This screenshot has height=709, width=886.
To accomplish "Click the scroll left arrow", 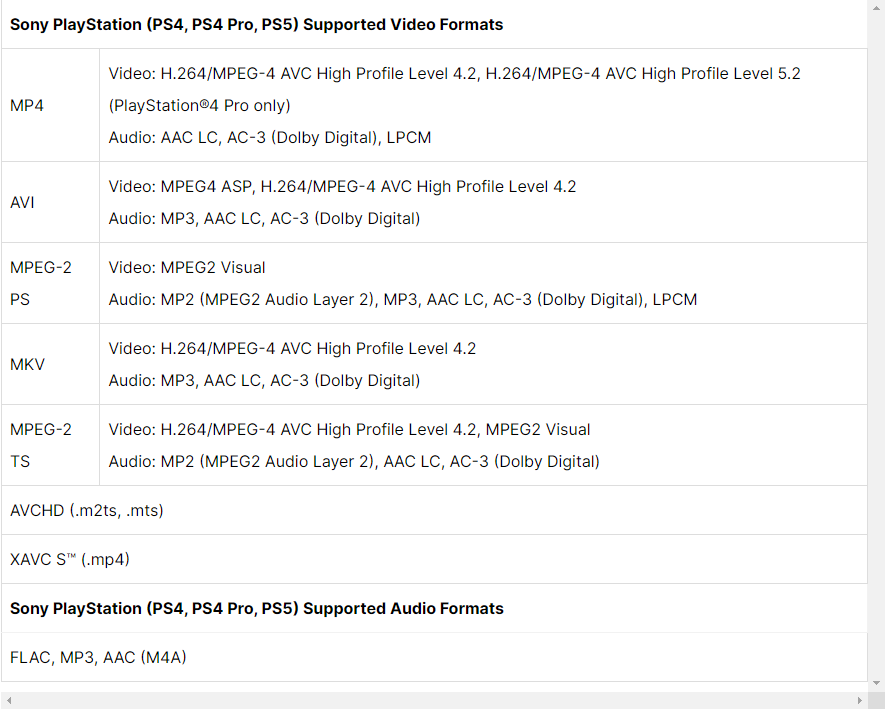I will 8,701.
